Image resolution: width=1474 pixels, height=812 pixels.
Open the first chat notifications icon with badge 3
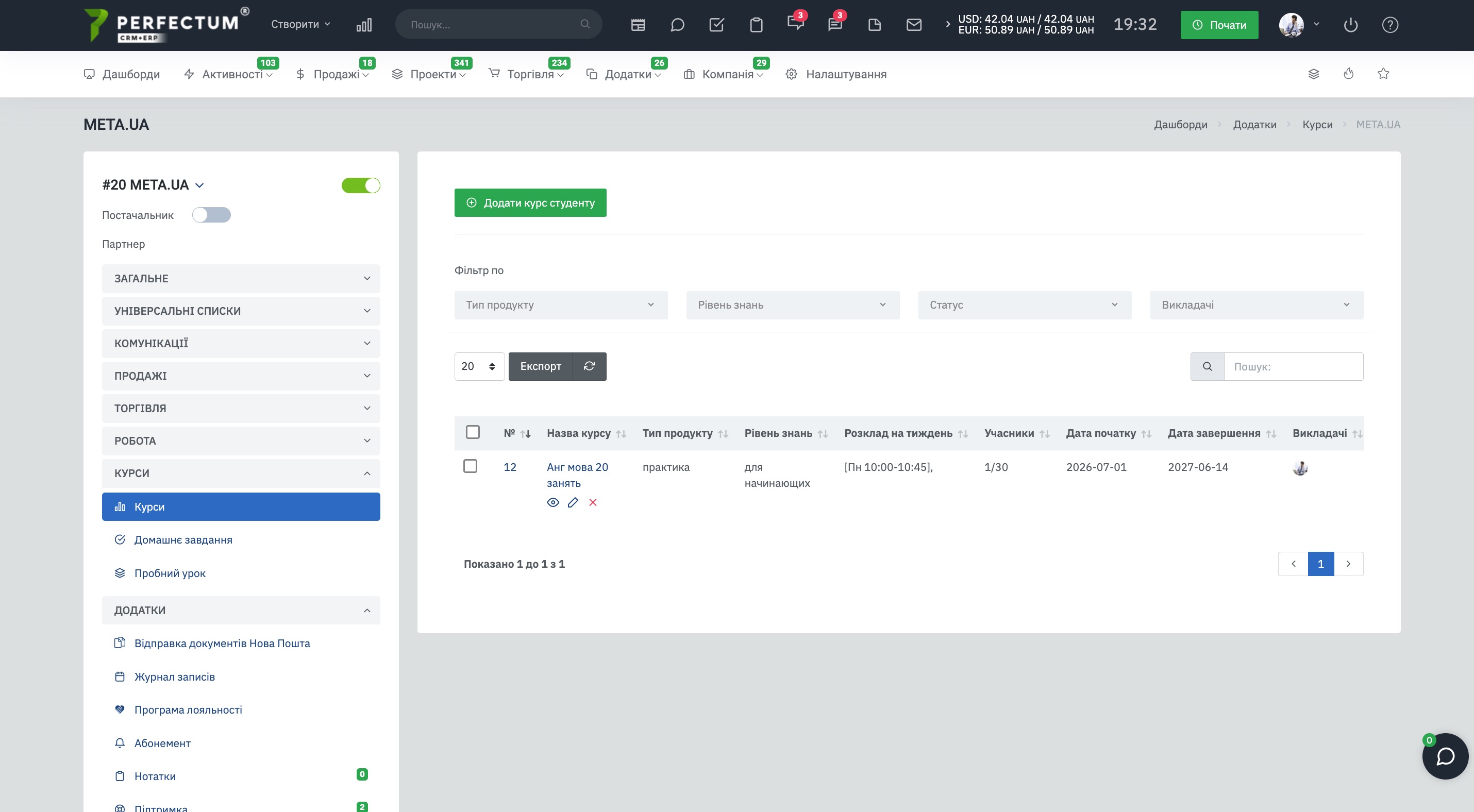(x=795, y=24)
